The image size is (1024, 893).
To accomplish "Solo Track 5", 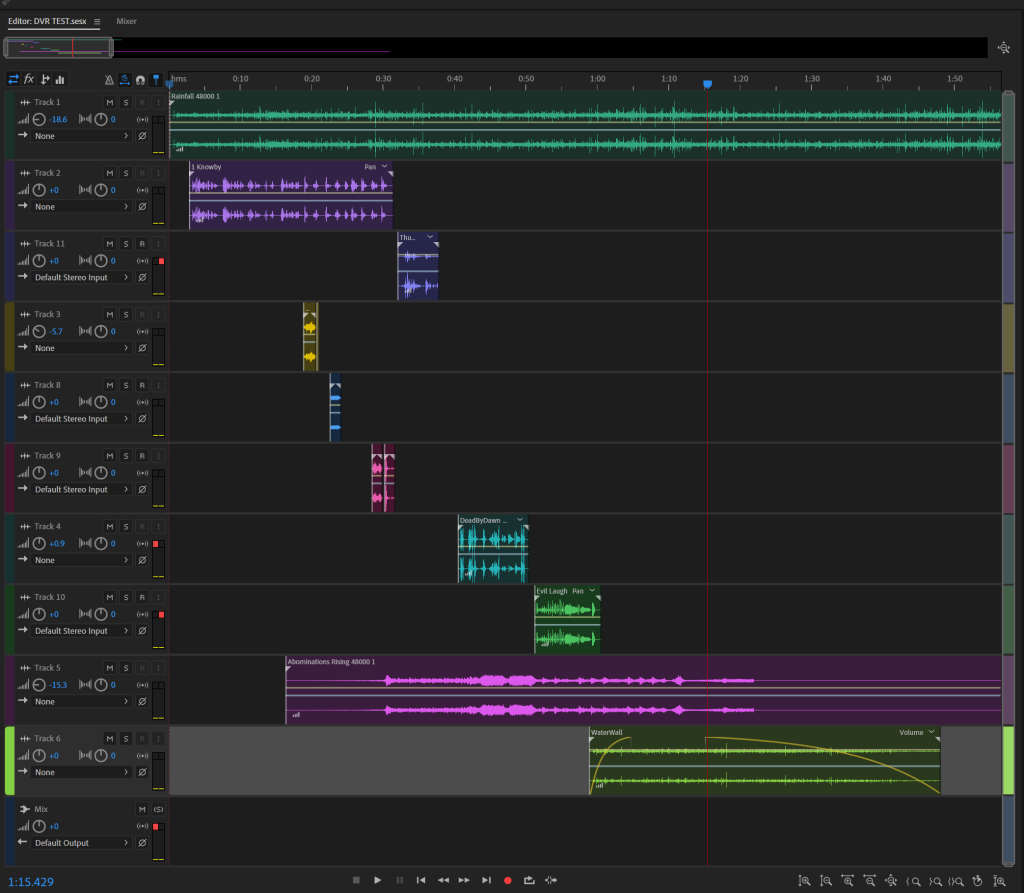I will (x=125, y=668).
